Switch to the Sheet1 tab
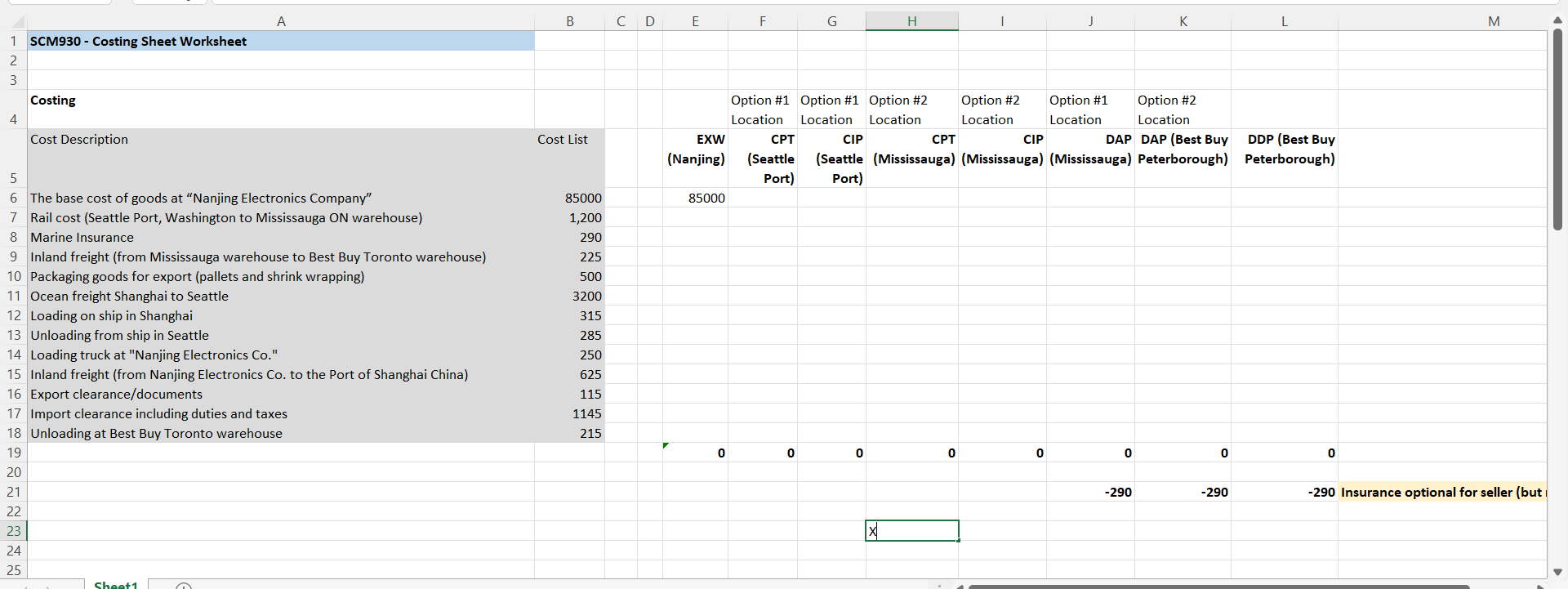The height and width of the screenshot is (589, 1568). point(116,584)
